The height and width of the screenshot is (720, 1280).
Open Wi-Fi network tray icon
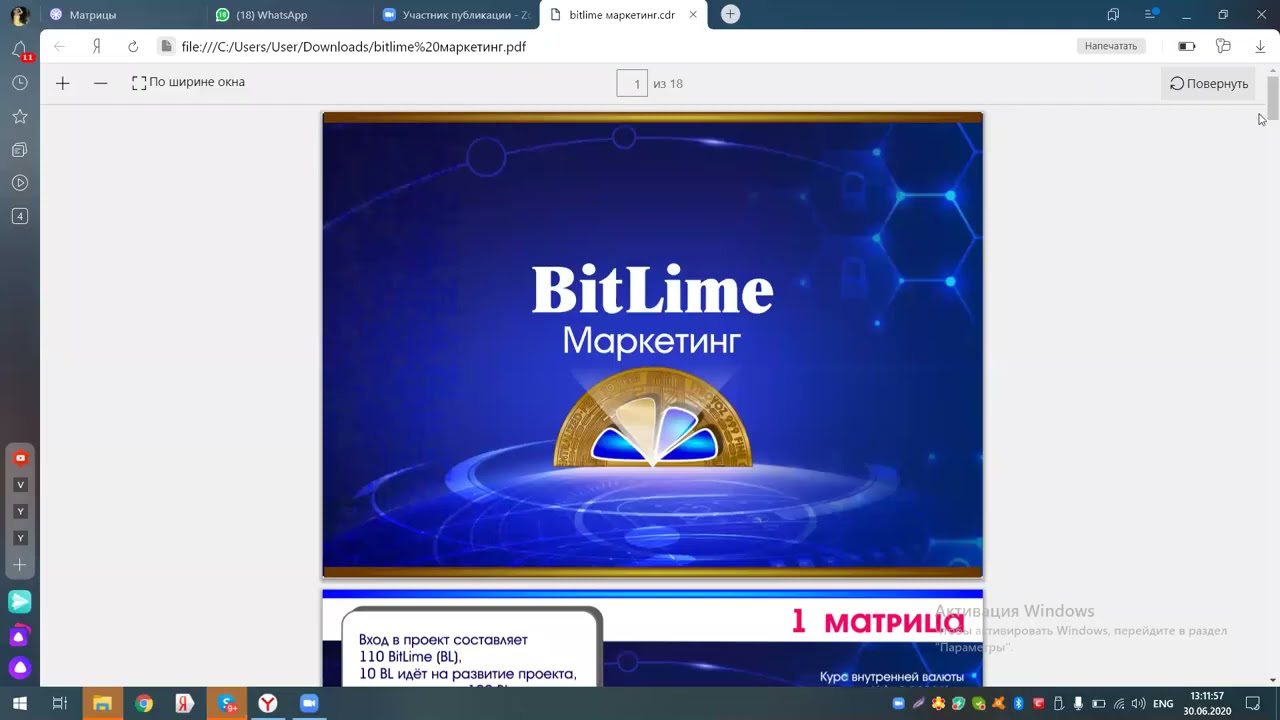pos(1119,704)
